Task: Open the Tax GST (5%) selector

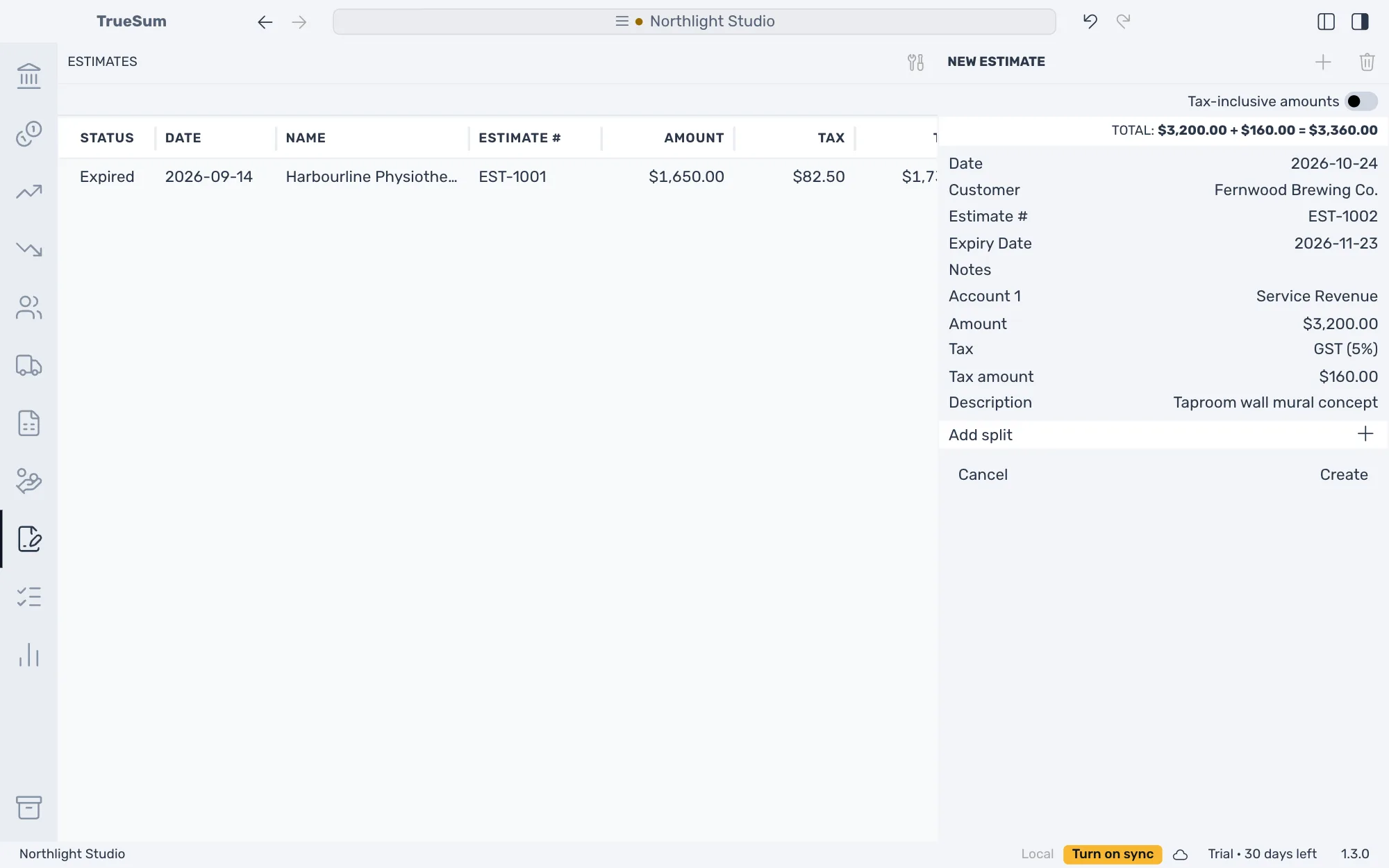Action: 1163,349
